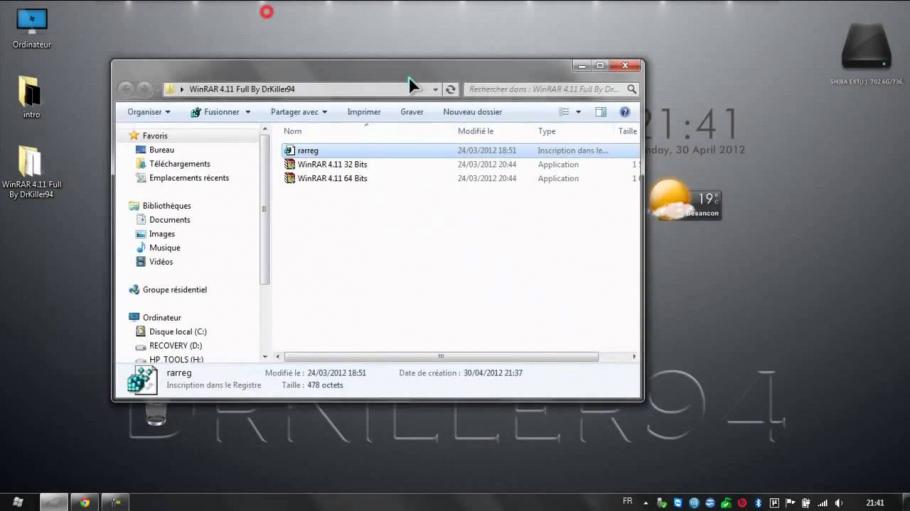910x511 pixels.
Task: Click the address bar path text
Action: point(241,89)
